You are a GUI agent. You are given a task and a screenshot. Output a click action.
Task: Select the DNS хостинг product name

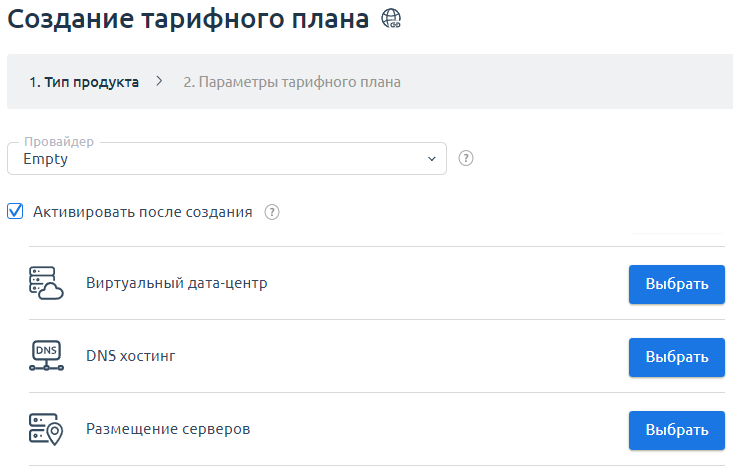click(131, 356)
